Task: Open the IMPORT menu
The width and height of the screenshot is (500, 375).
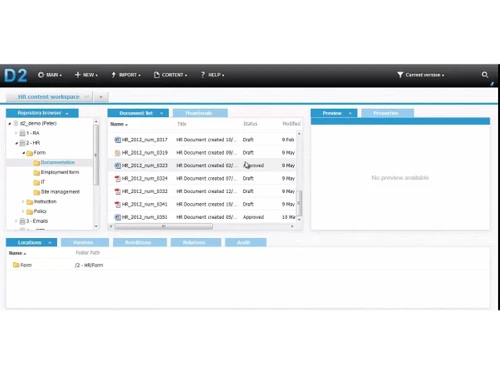Action: coord(126,75)
